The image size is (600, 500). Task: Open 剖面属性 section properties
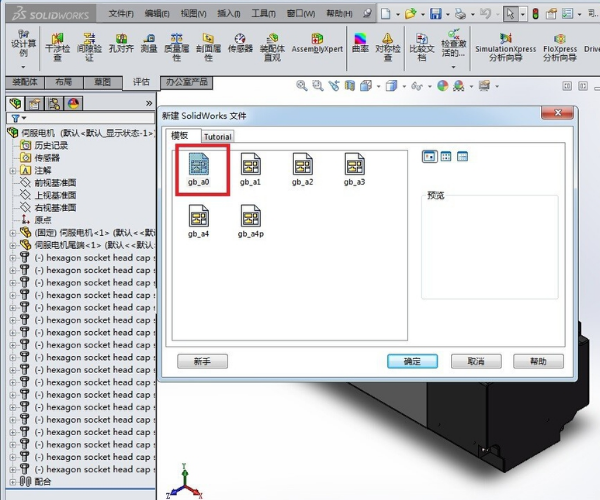click(209, 47)
